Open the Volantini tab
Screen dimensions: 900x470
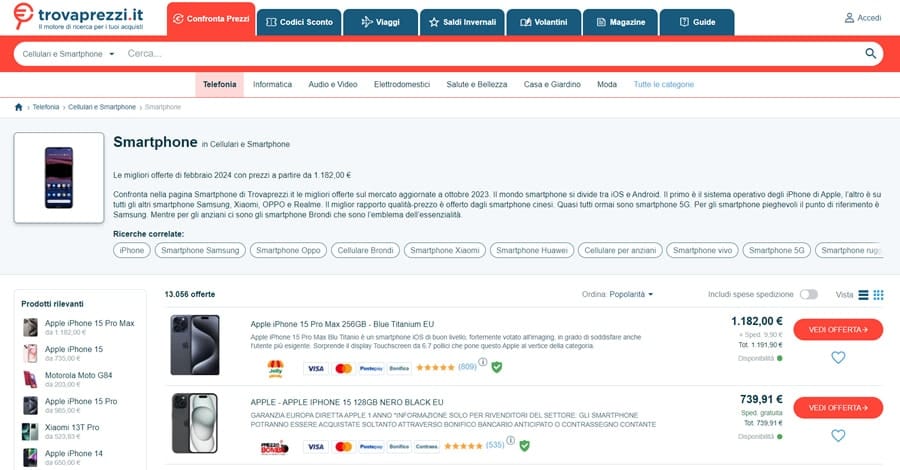click(543, 22)
